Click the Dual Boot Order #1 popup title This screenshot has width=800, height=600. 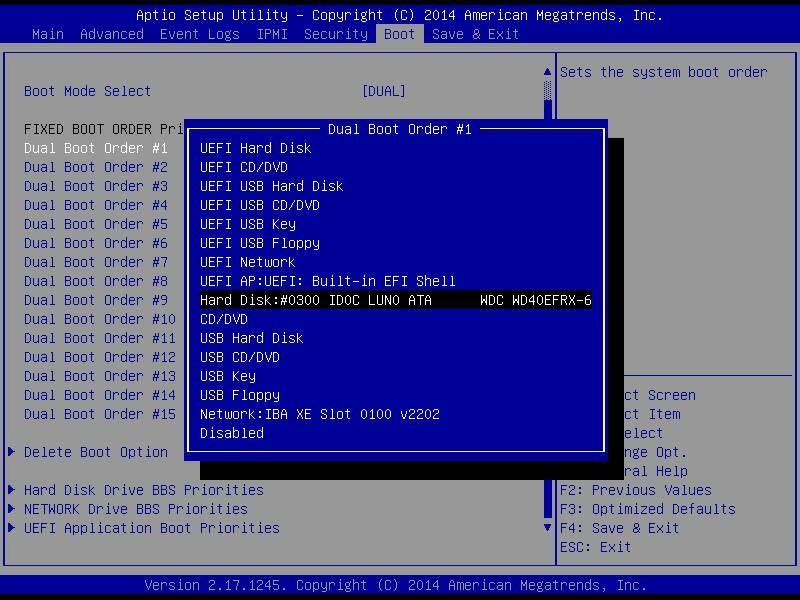pyautogui.click(x=399, y=130)
